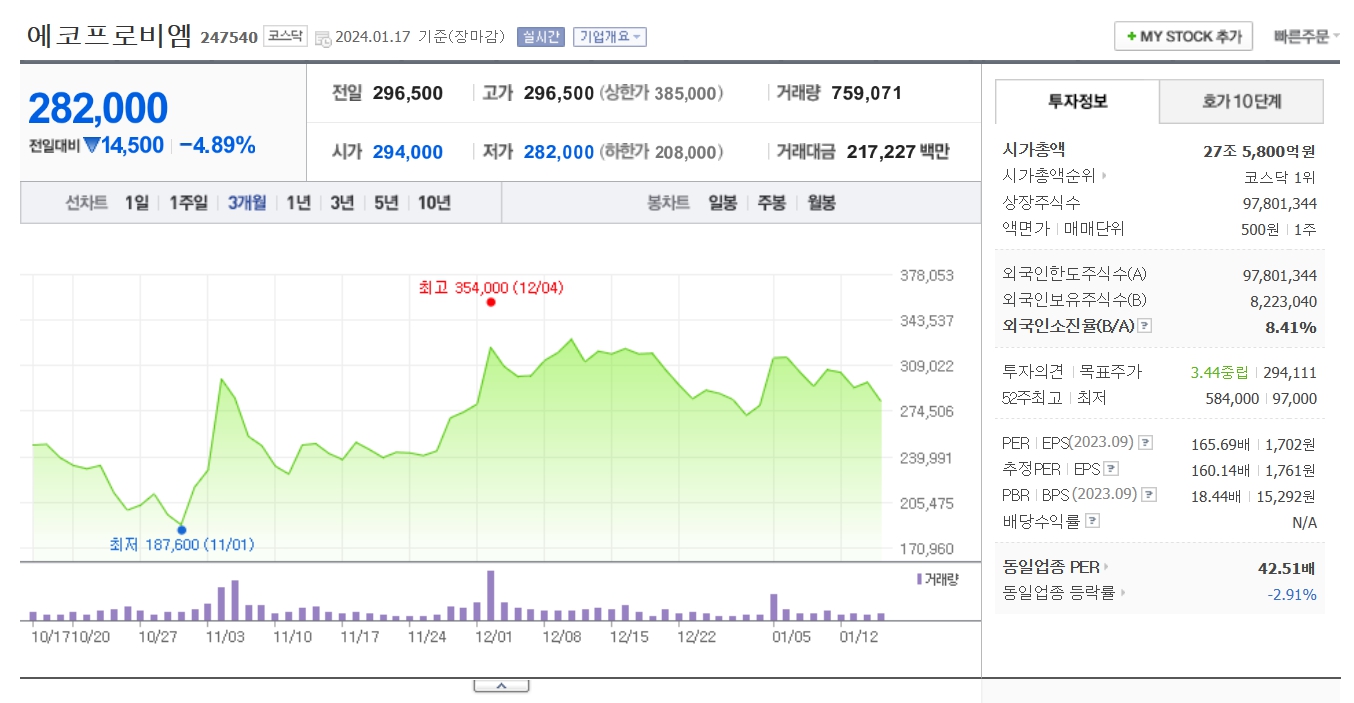
Task: Click the 코스닥 market badge
Action: [x=285, y=36]
